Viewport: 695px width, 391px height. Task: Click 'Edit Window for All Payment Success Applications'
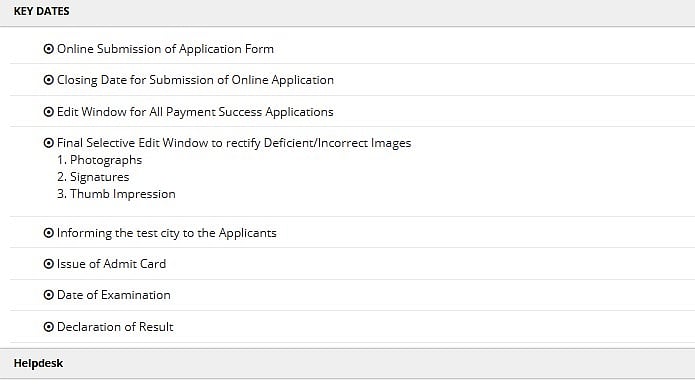[x=195, y=112]
